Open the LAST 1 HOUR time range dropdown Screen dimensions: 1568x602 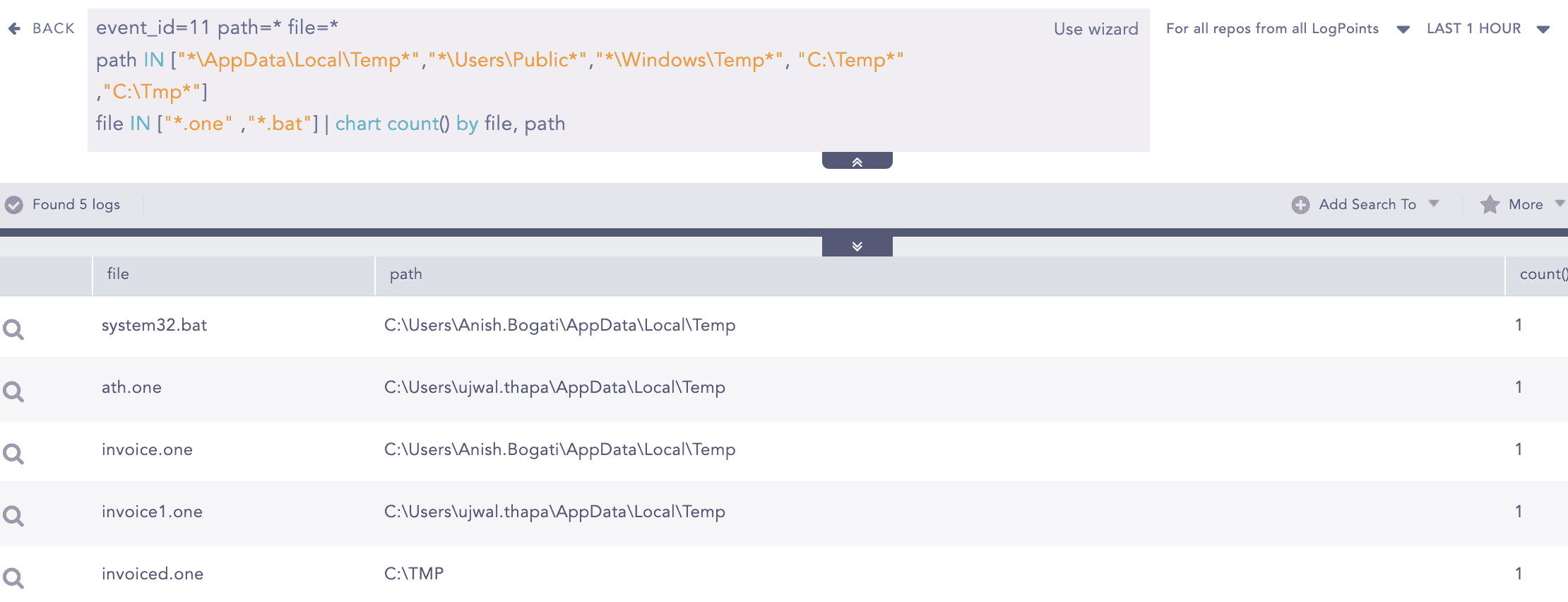click(x=1543, y=29)
